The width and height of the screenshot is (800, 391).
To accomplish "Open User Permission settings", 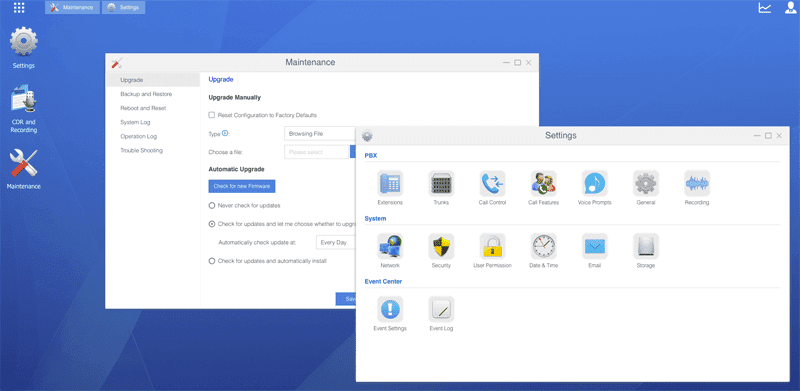I will pos(492,247).
